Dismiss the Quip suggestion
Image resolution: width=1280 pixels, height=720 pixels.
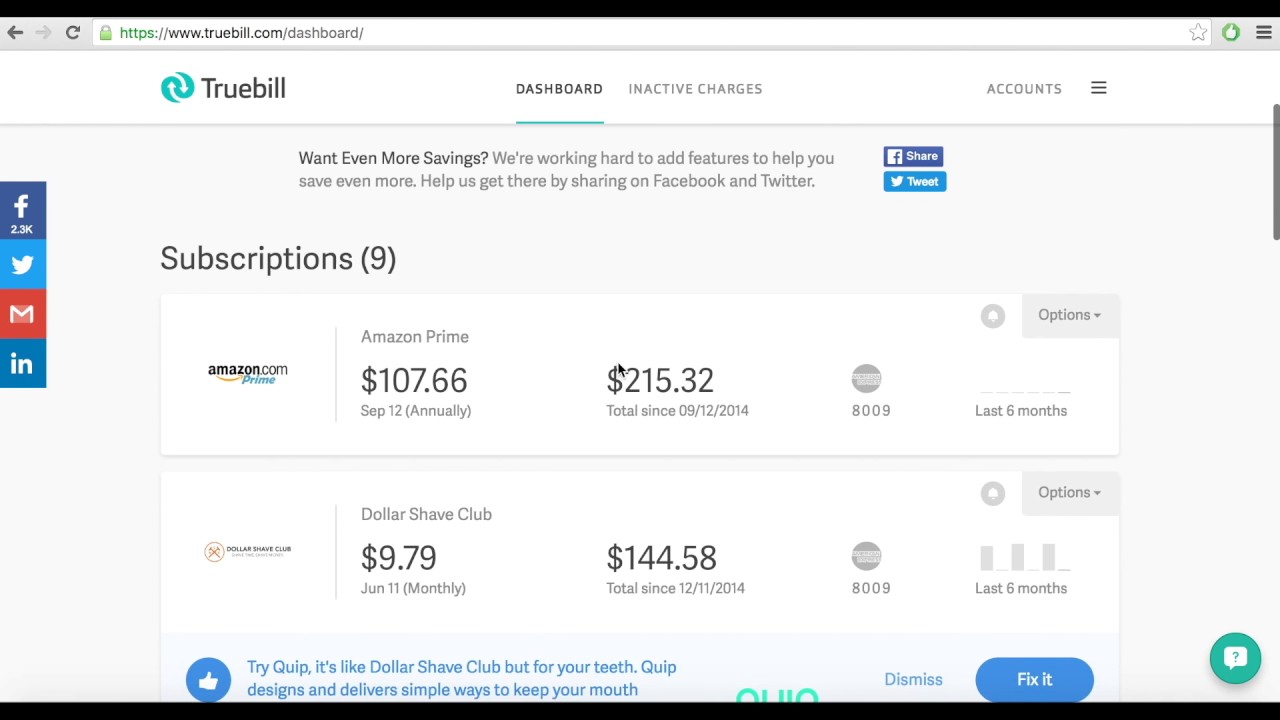pyautogui.click(x=913, y=679)
